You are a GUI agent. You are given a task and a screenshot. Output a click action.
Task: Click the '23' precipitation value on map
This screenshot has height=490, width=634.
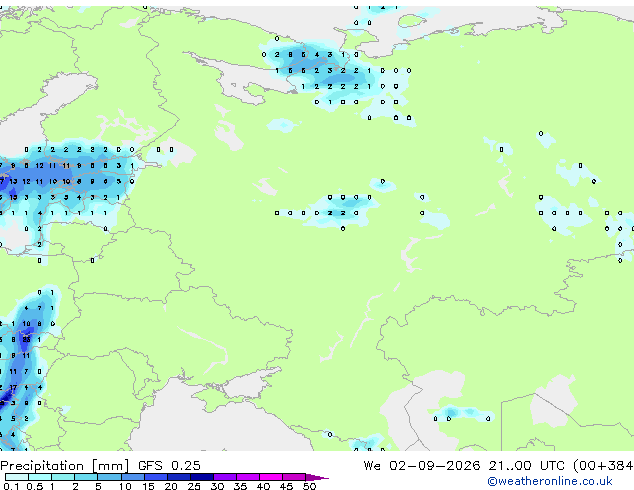pyautogui.click(x=26, y=340)
